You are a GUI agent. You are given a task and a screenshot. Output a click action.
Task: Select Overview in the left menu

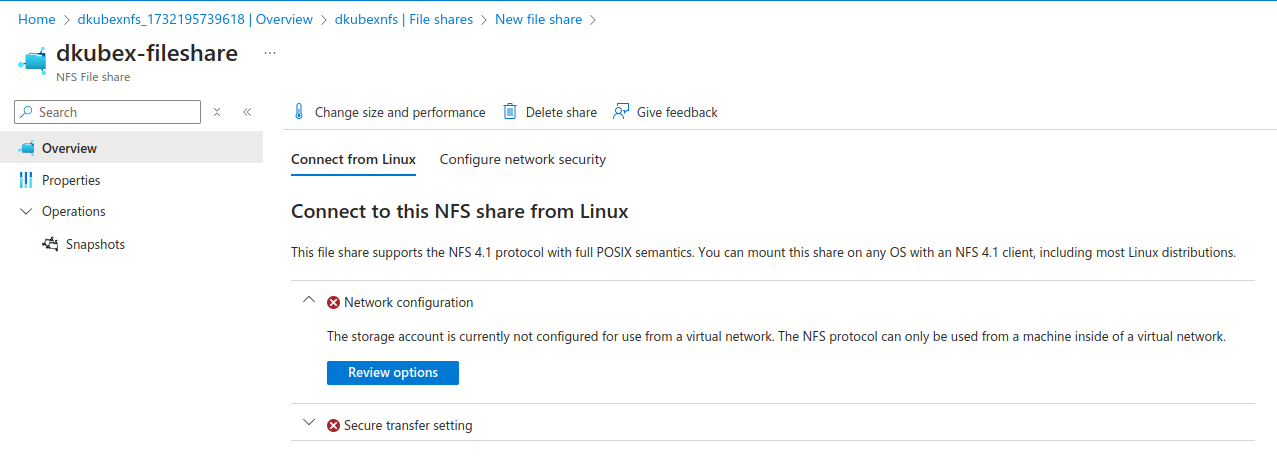(69, 148)
